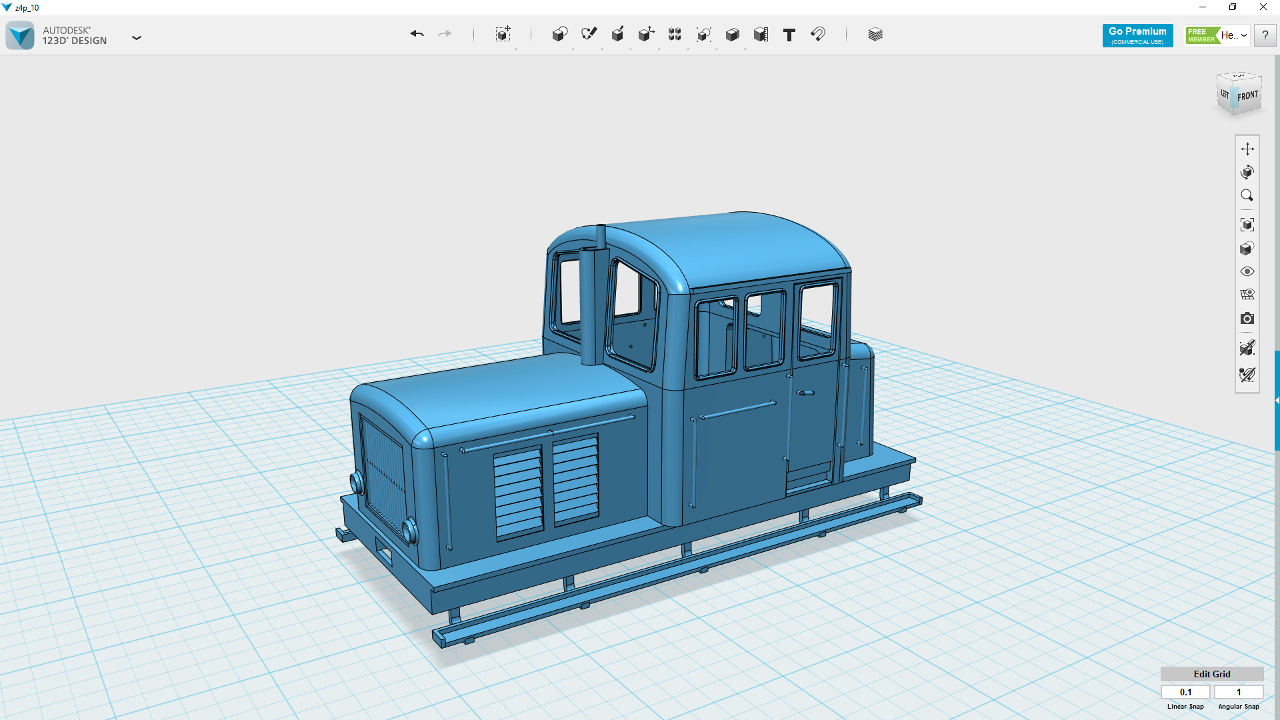Click the FRONT face of view cube

[x=1248, y=97]
